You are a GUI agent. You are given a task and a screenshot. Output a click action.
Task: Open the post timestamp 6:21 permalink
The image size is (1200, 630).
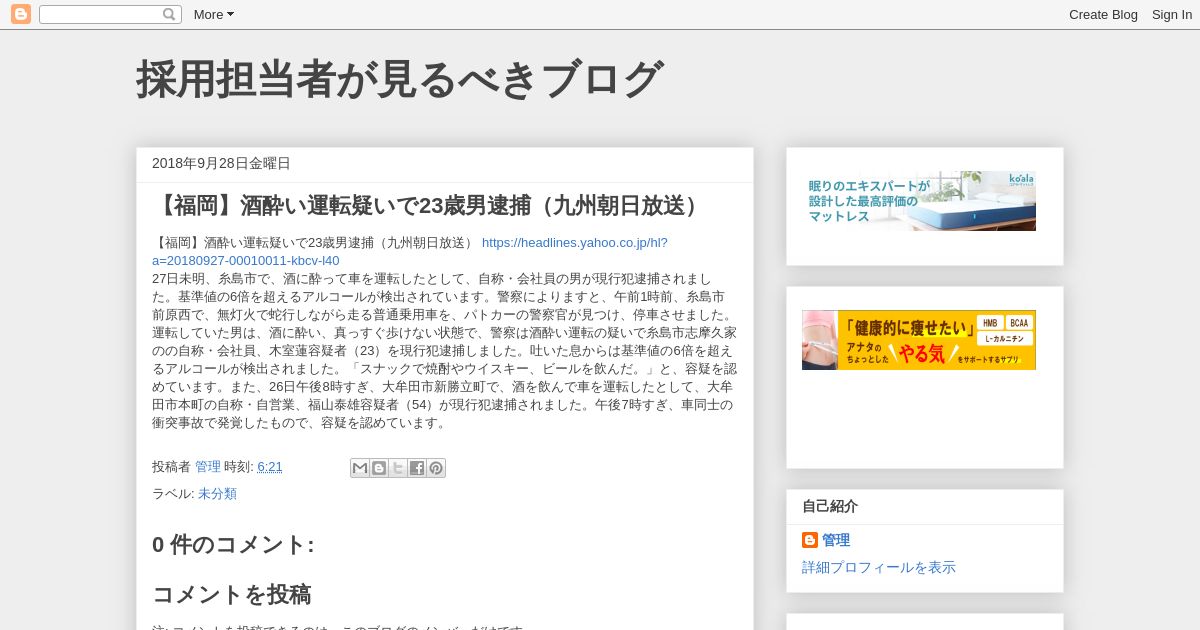click(270, 467)
